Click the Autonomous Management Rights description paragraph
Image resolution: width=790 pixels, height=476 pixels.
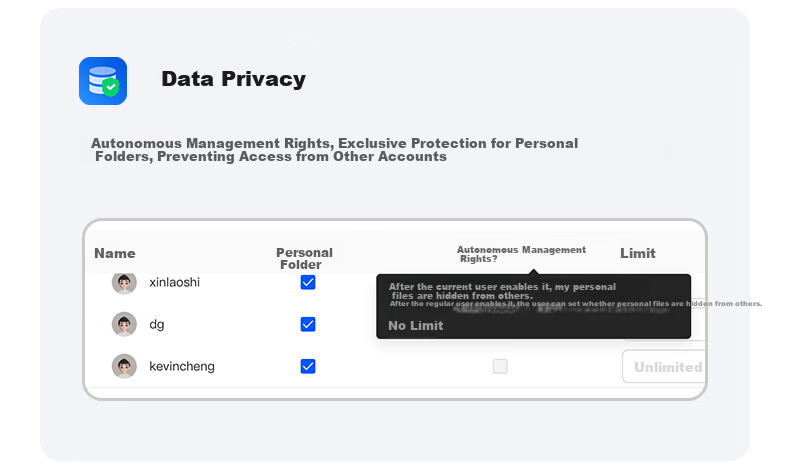pos(335,150)
